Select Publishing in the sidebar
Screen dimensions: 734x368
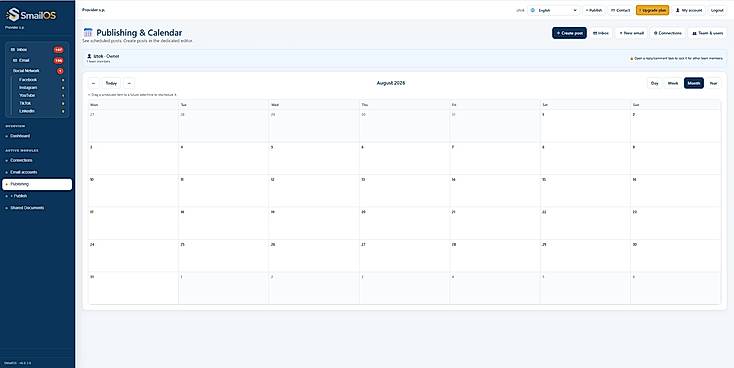click(37, 184)
